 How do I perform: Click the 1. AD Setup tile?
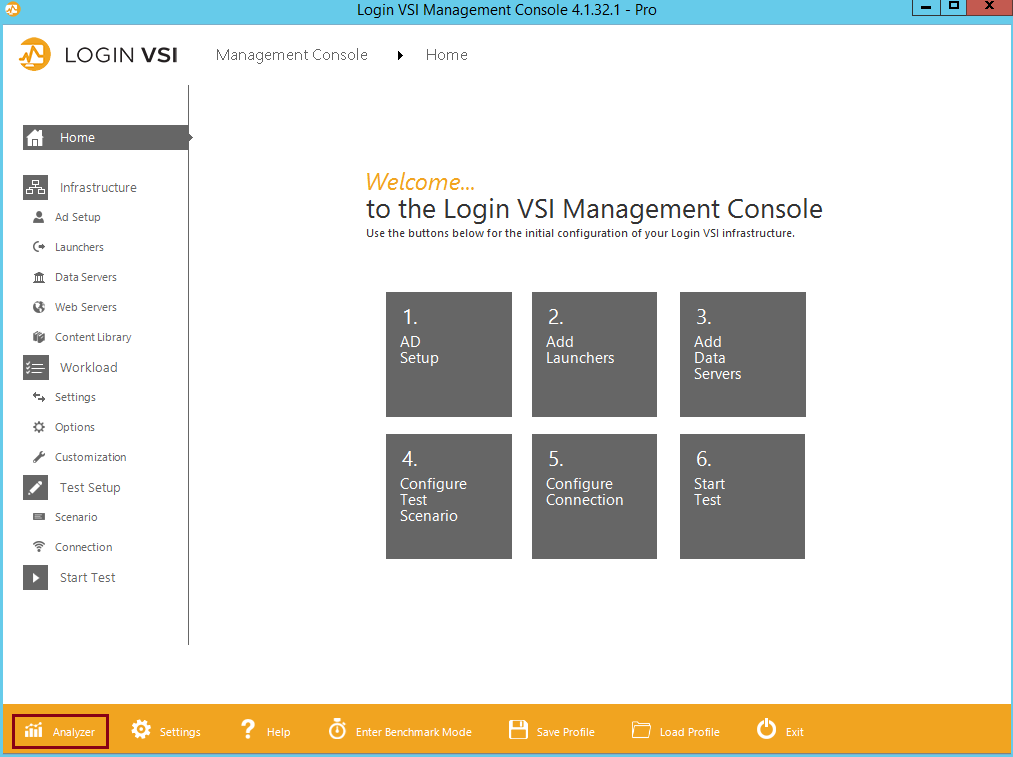coord(449,354)
